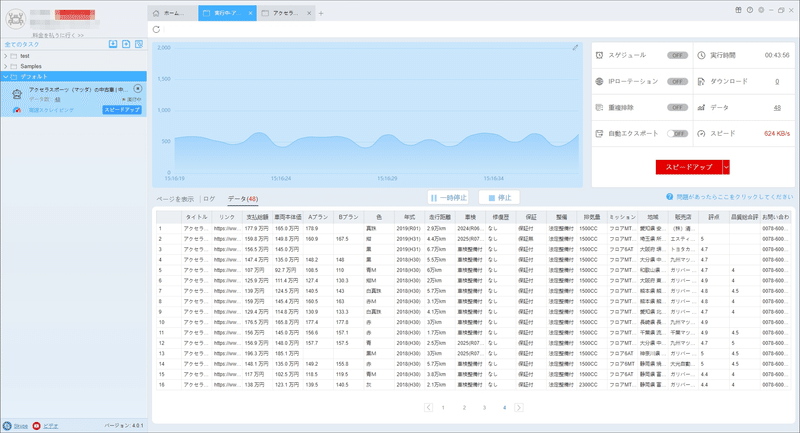This screenshot has height=433, width=800.
Task: Click the Skype icon in the status bar
Action: pos(7,426)
